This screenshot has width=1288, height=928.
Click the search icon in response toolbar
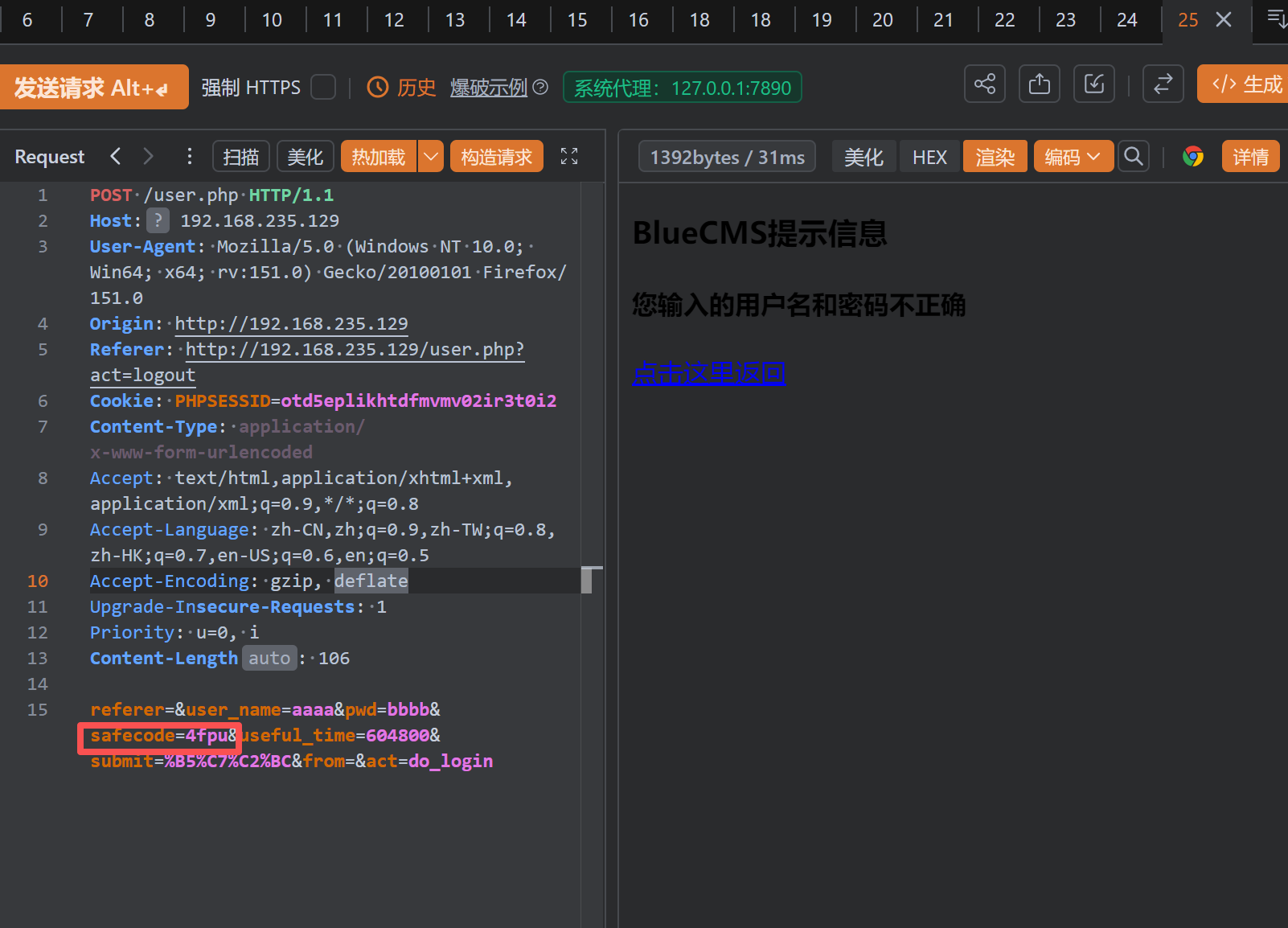1134,156
